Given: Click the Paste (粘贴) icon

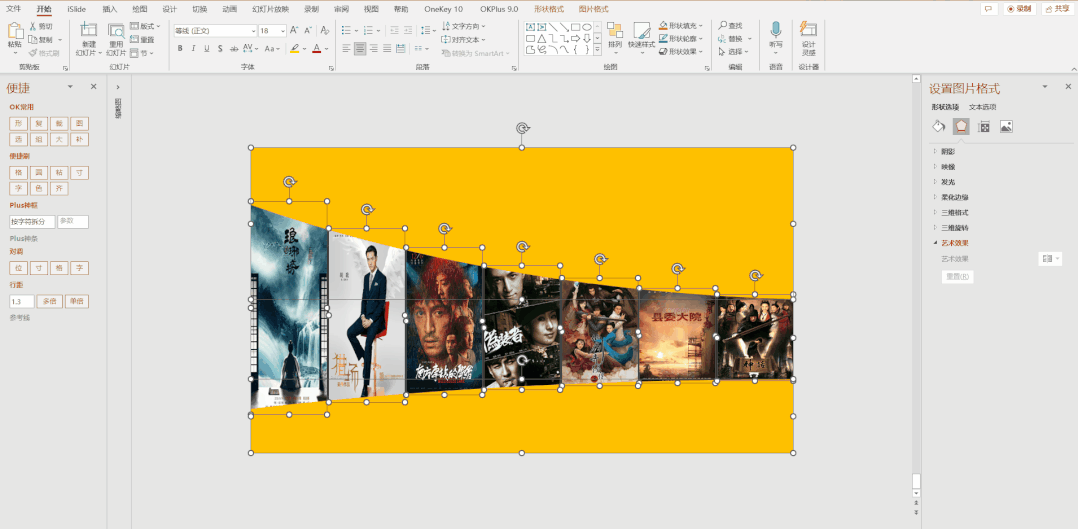Looking at the screenshot, I should click(15, 32).
